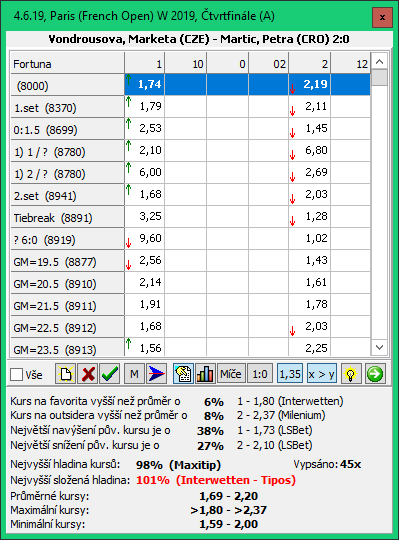The width and height of the screenshot is (399, 540).
Task: Select the GM=23.5 (8913) row
Action: tap(67, 348)
